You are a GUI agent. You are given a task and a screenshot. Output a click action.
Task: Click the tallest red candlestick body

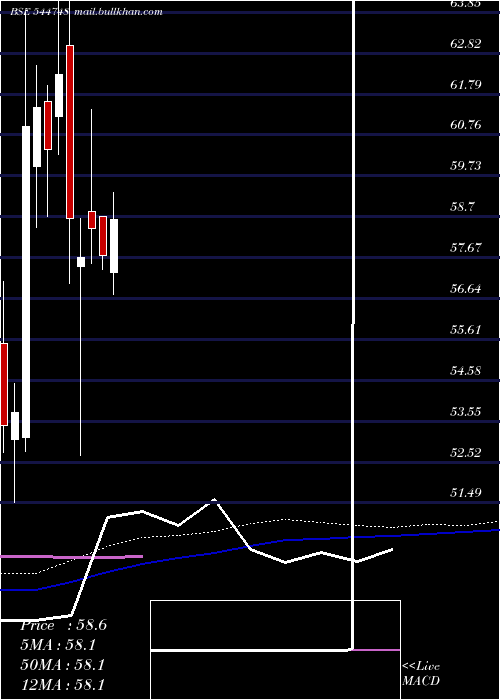coord(70,132)
